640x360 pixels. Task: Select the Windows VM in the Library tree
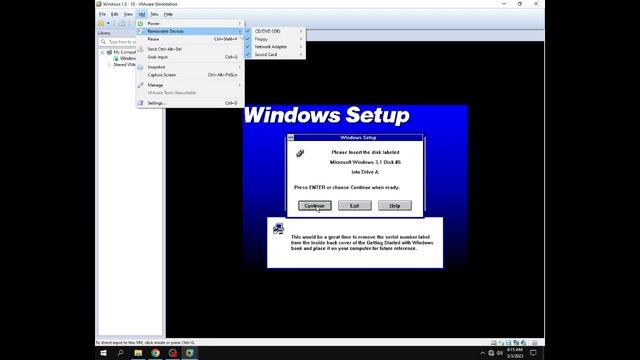[x=125, y=58]
